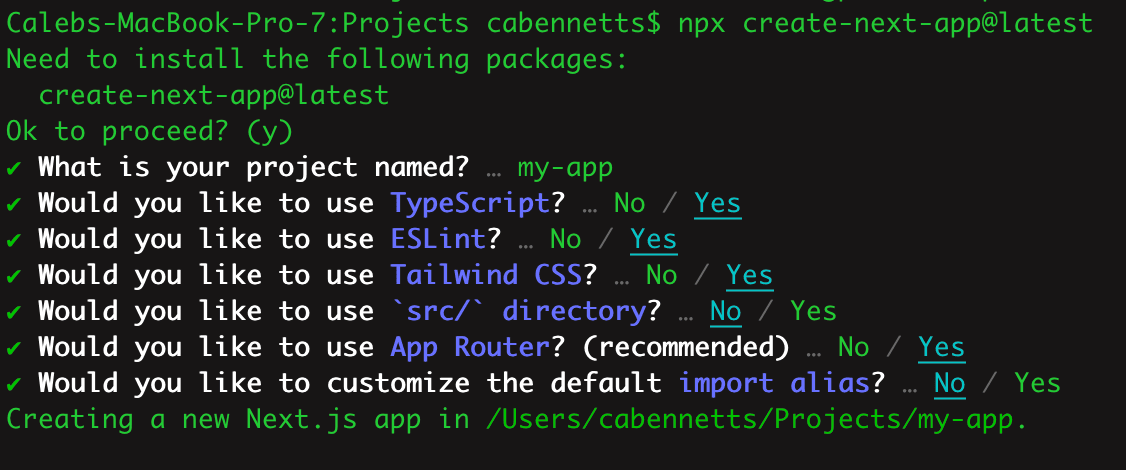The image size is (1126, 470).
Task: Click checkmark next to TypeScript question
Action: (x=14, y=203)
